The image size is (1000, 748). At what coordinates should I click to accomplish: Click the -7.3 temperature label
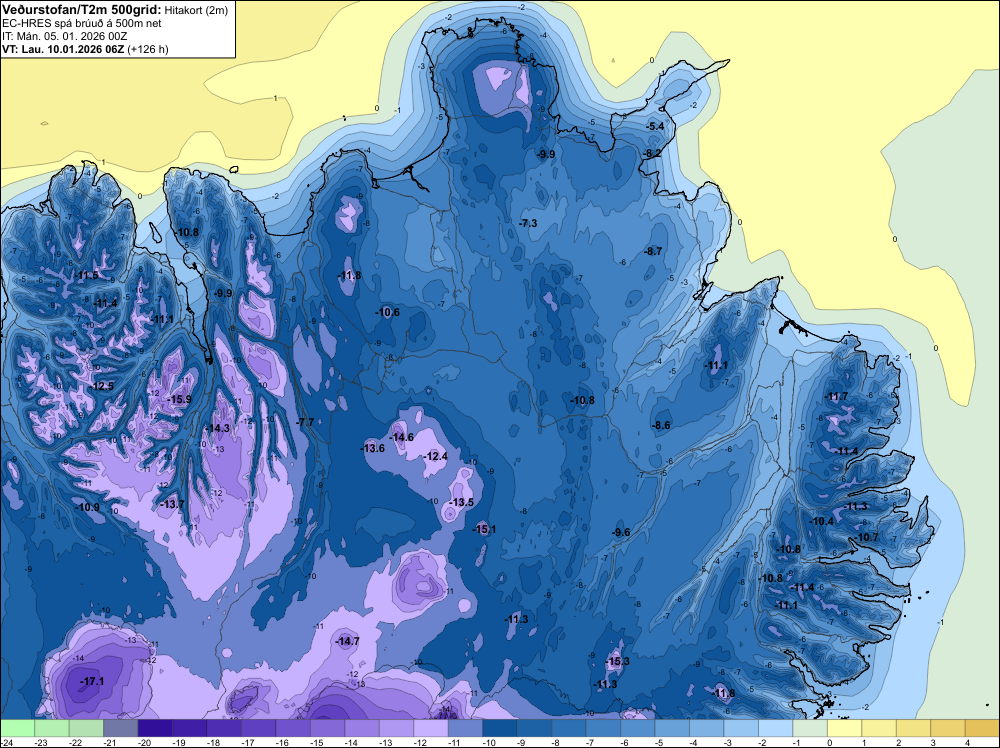[528, 223]
